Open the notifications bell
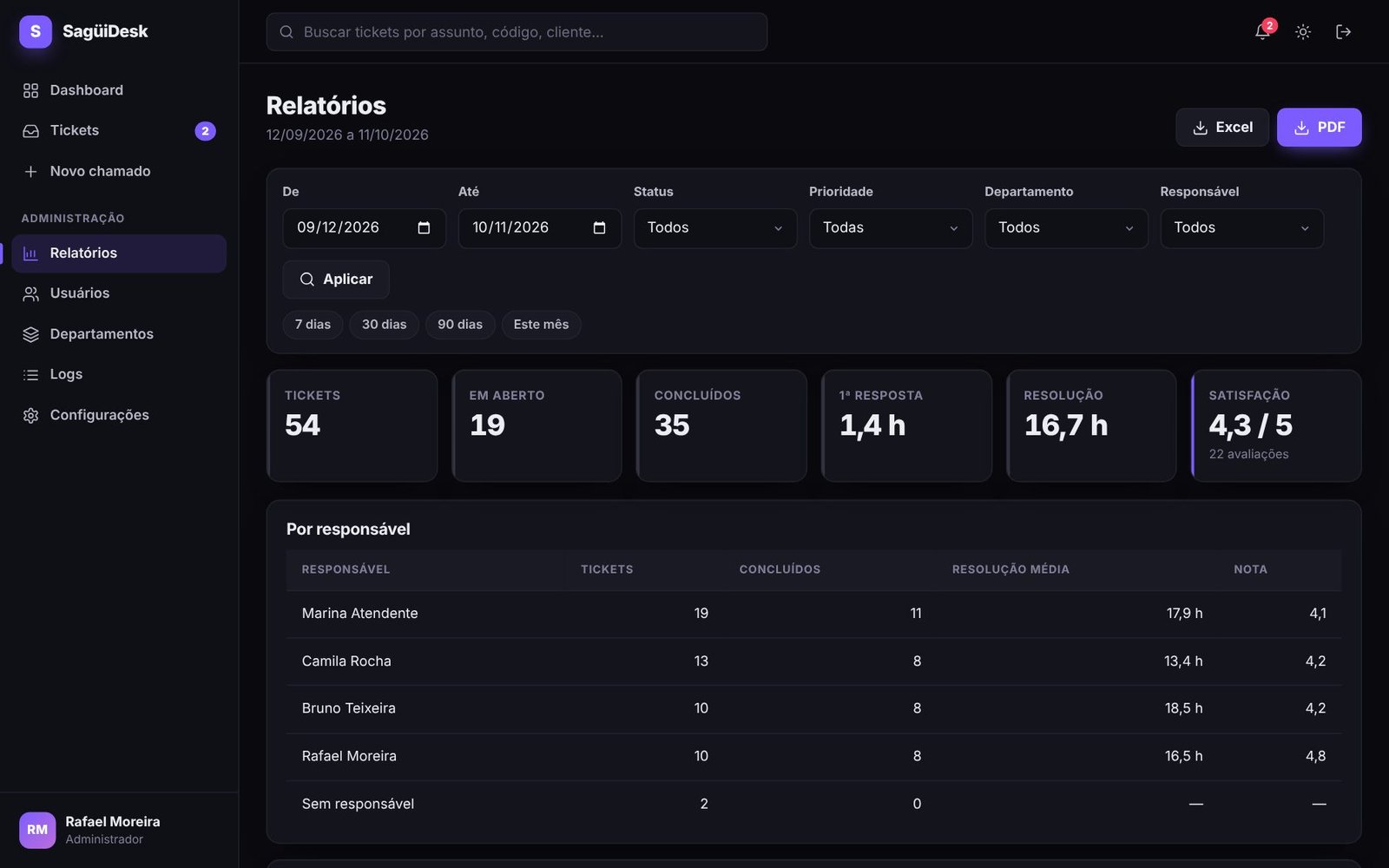This screenshot has height=868, width=1389. 1262,32
